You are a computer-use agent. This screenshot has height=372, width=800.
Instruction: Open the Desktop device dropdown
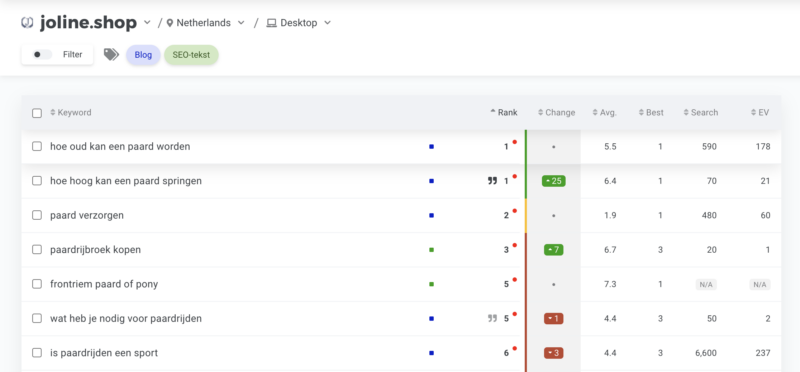(328, 23)
